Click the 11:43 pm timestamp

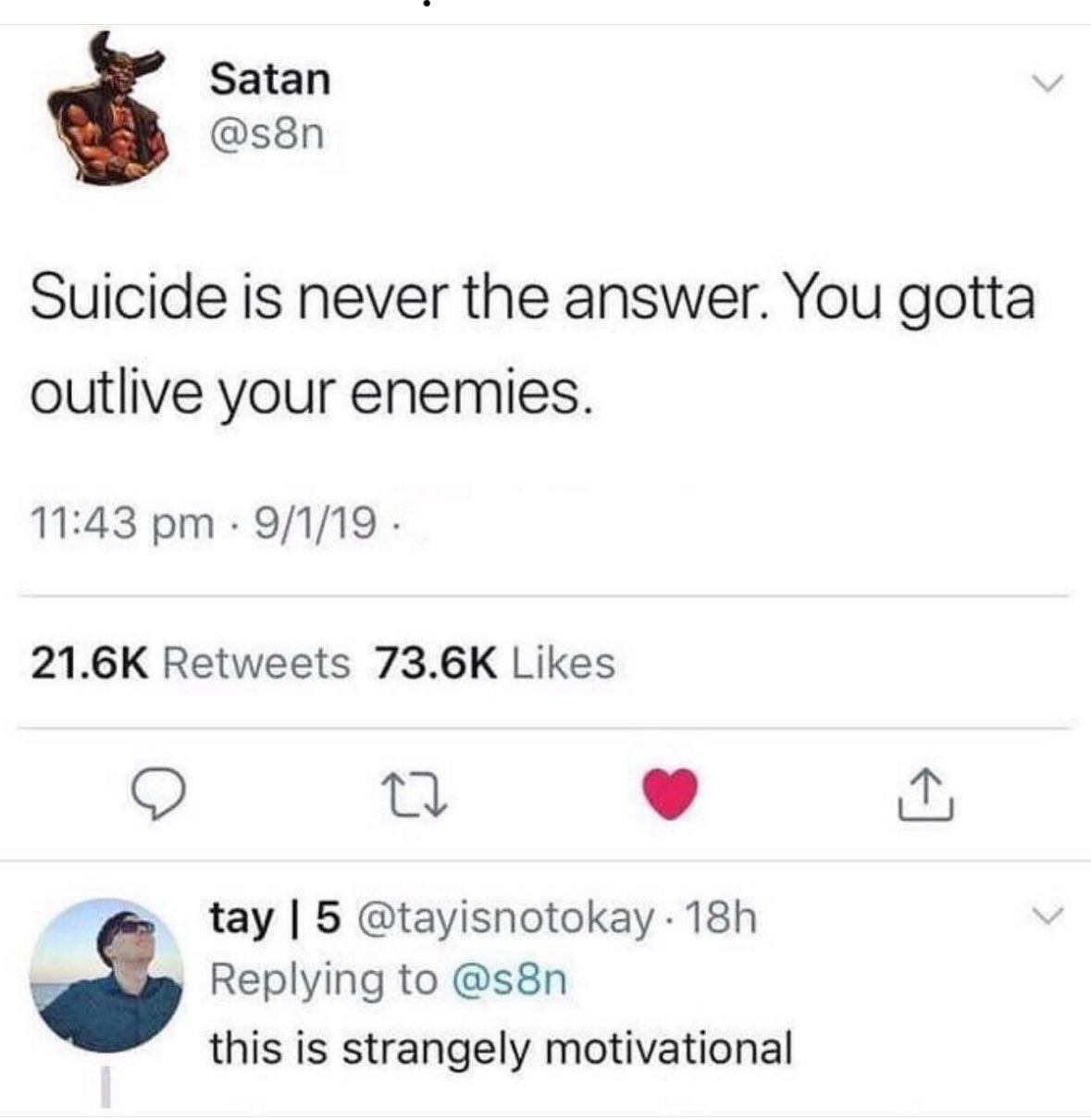[x=122, y=524]
